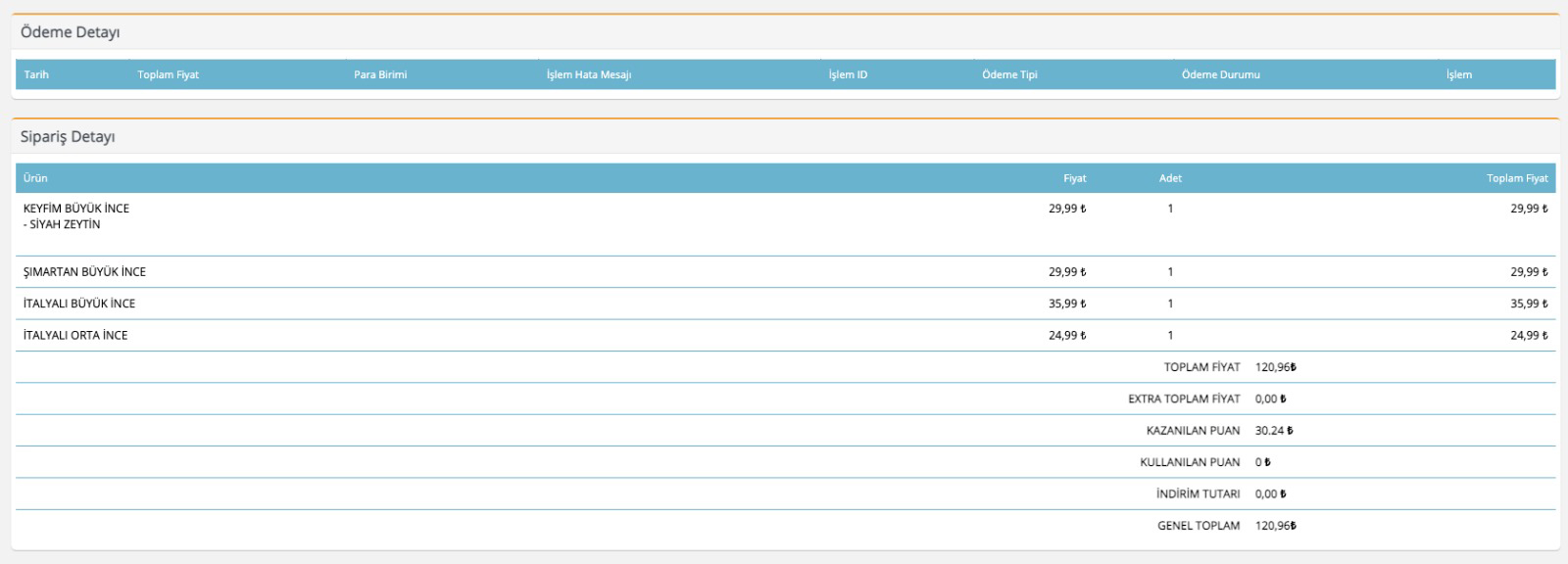Select the Adet value for KEYFİM BÜYÜK İNCE
Viewport: 1568px width, 564px height.
point(1170,209)
